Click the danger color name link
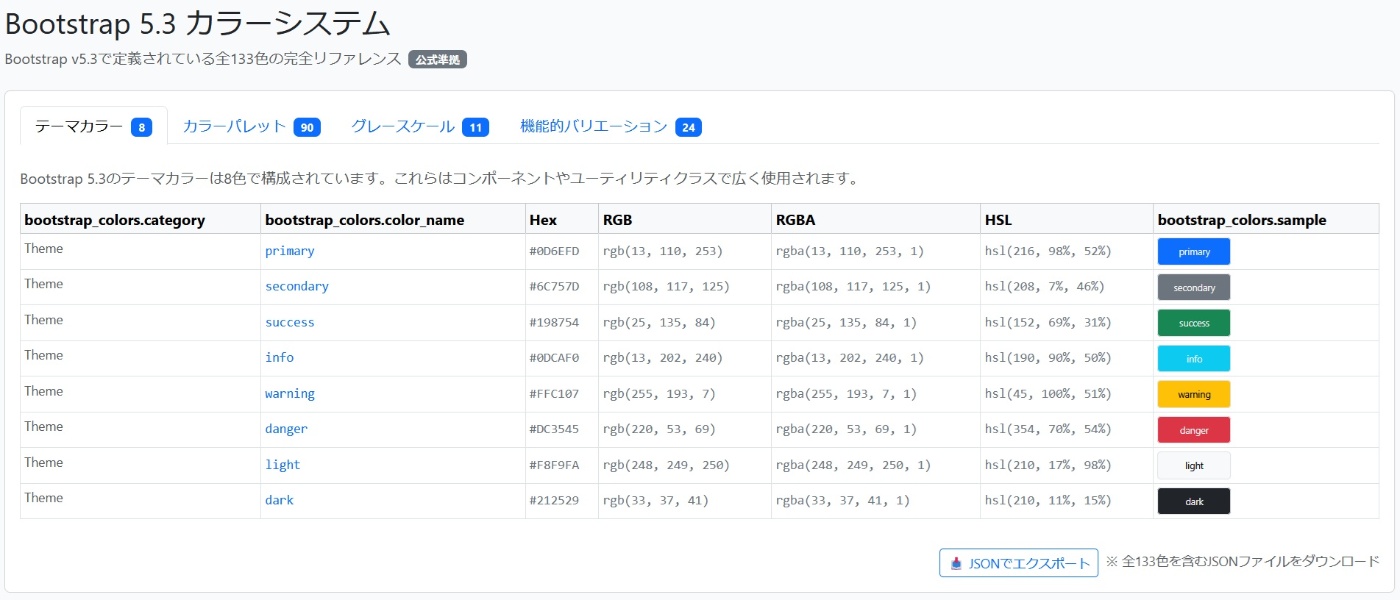Viewport: 1400px width, 600px height. [x=286, y=429]
